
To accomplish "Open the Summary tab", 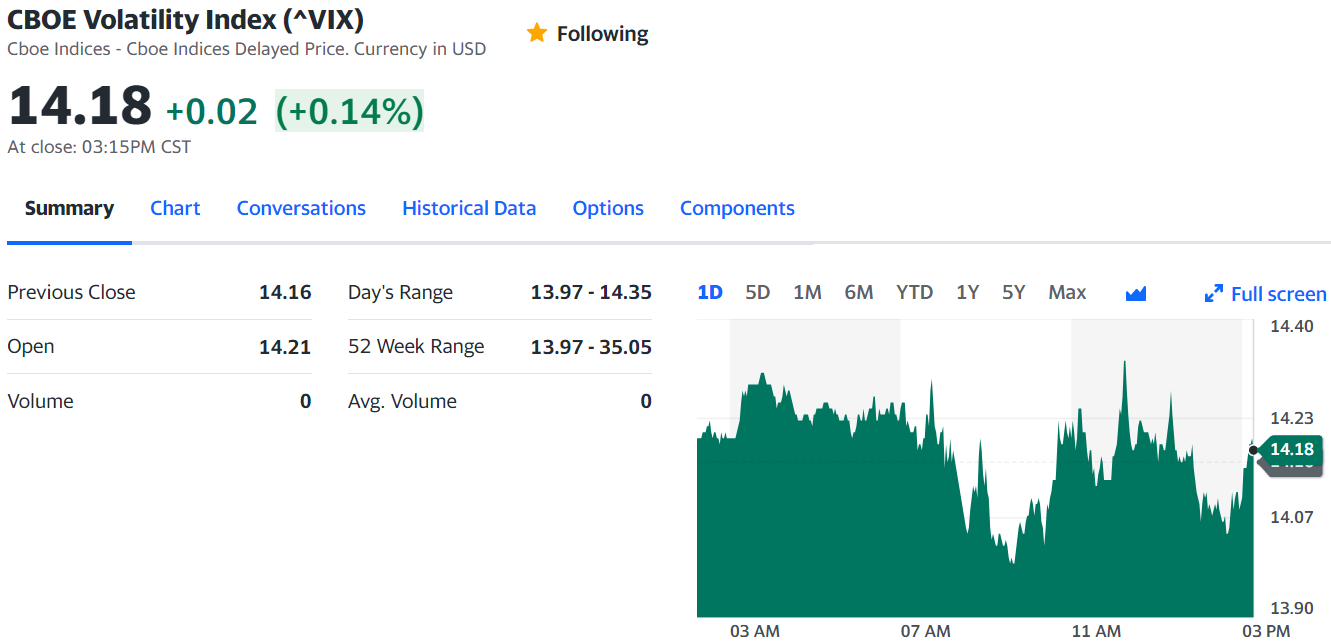I will (69, 208).
